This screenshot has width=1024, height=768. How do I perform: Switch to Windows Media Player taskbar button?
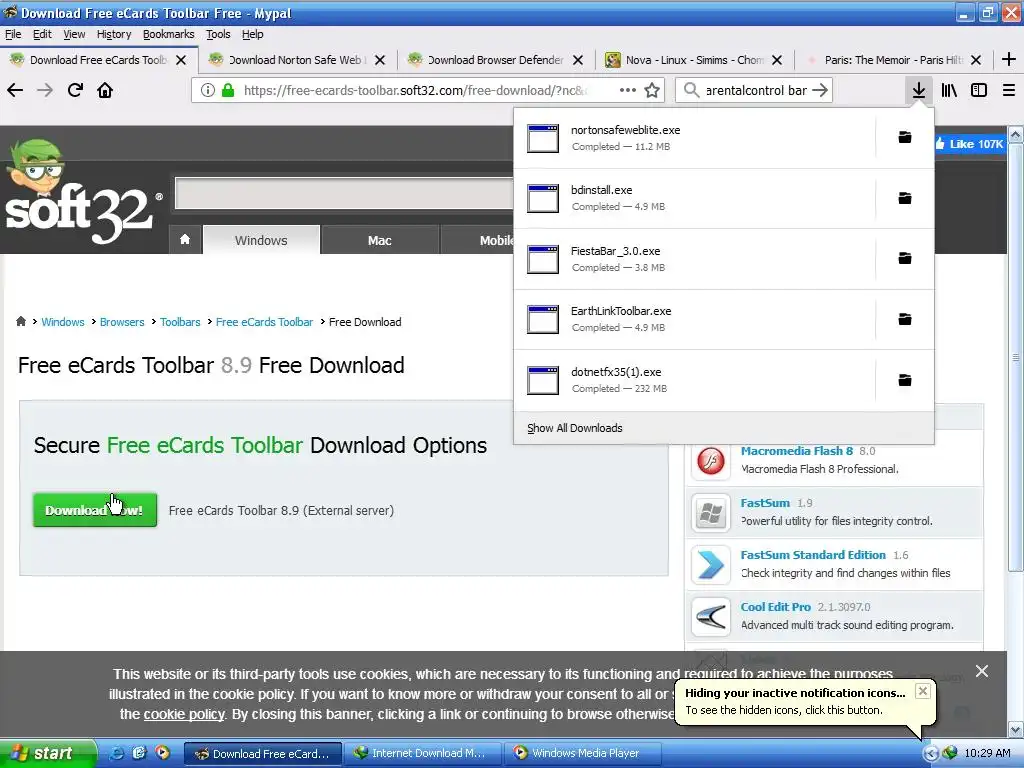coord(583,753)
